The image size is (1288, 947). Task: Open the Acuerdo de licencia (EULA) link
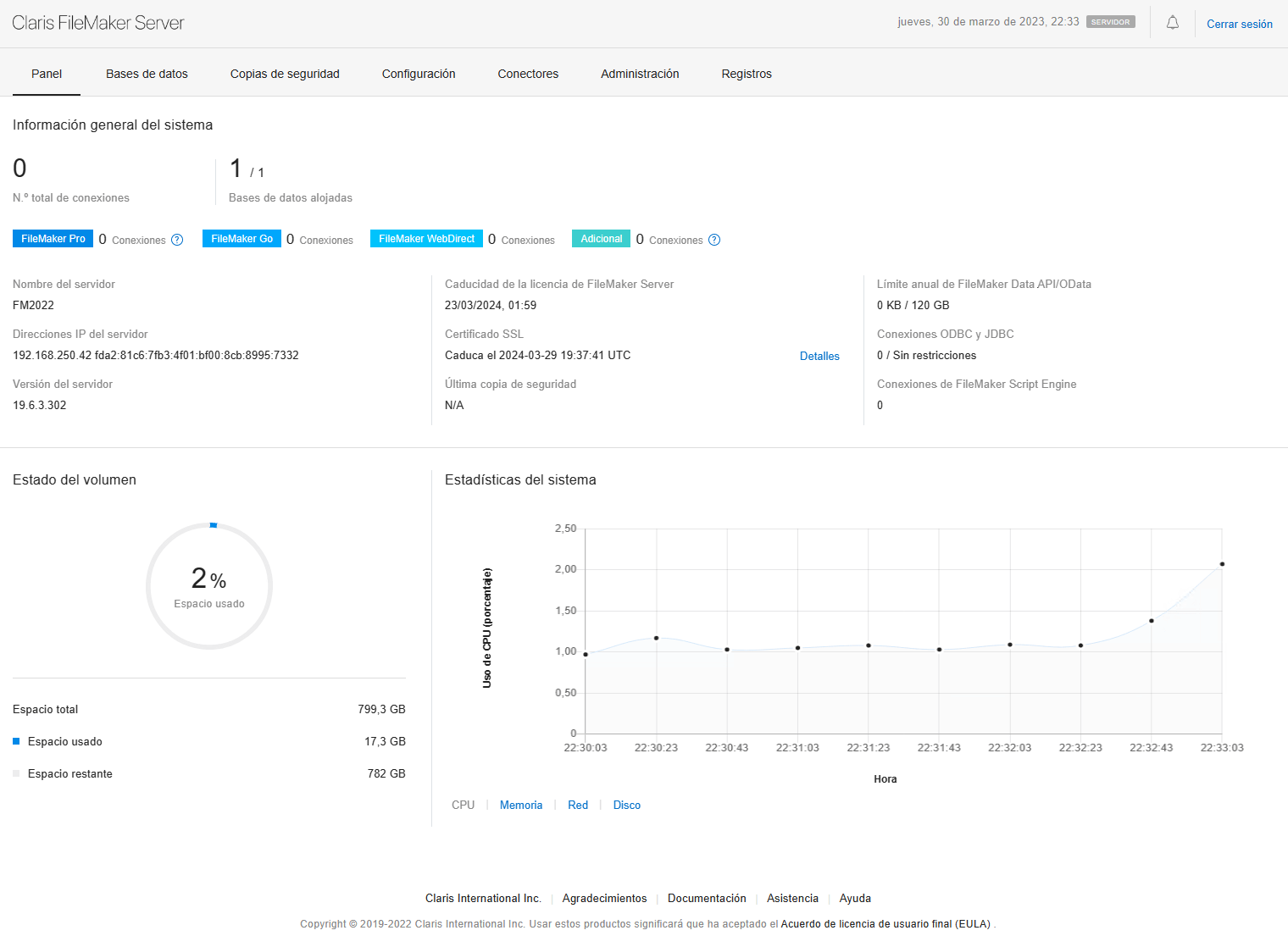[x=885, y=923]
